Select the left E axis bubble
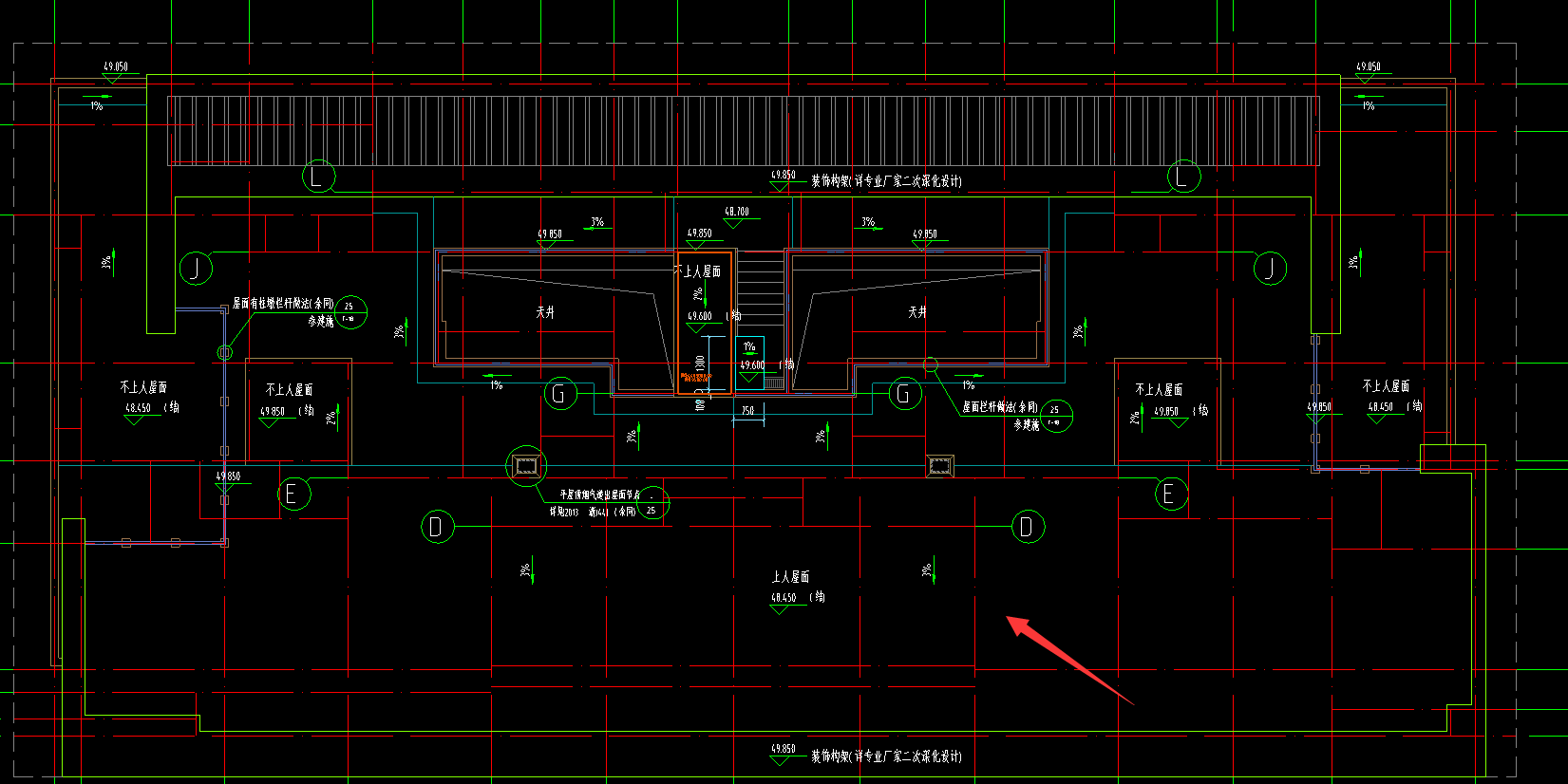 coord(293,494)
